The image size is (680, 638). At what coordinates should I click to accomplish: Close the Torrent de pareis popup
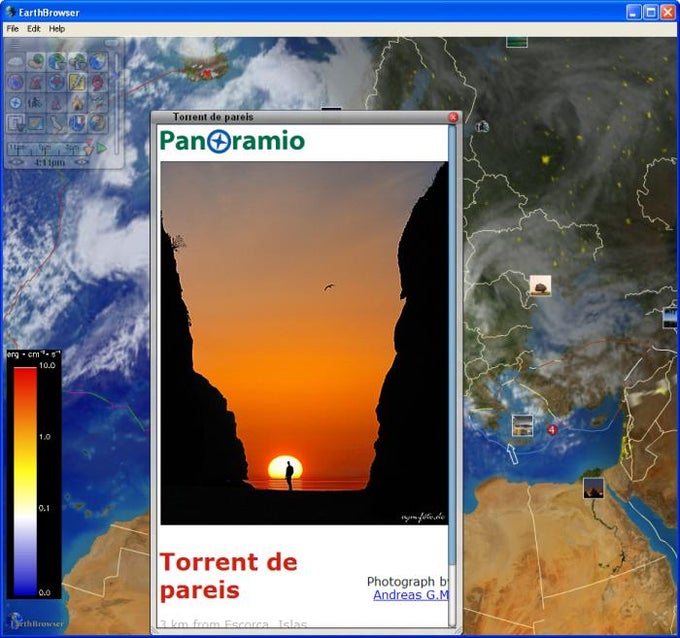coord(453,117)
